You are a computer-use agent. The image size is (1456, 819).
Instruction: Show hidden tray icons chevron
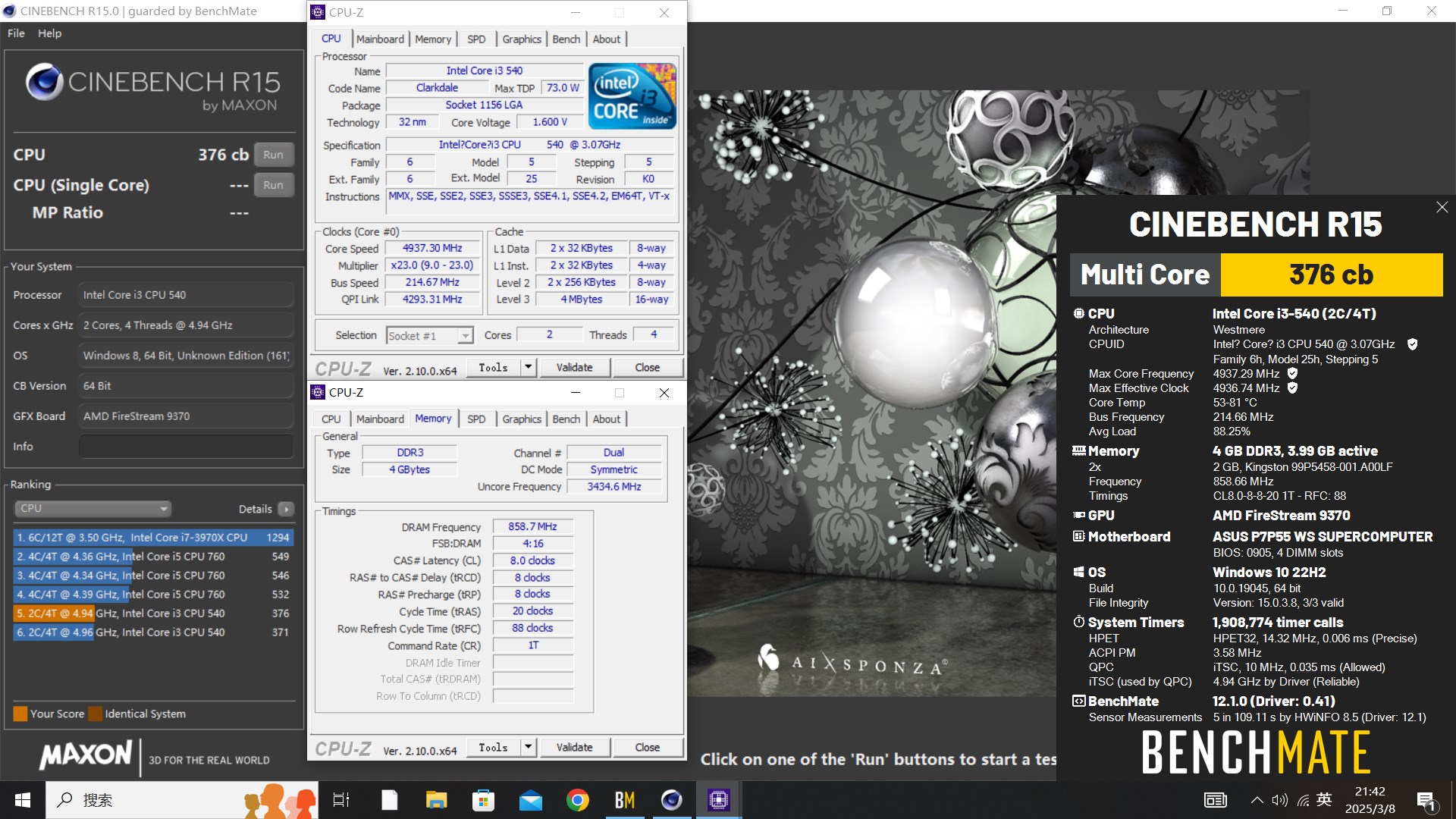[x=1257, y=800]
